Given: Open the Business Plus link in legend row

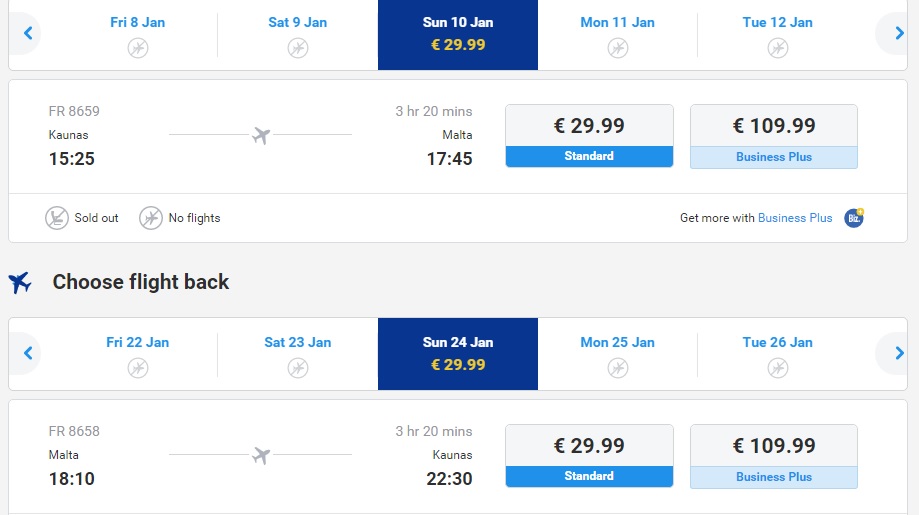Looking at the screenshot, I should 795,218.
